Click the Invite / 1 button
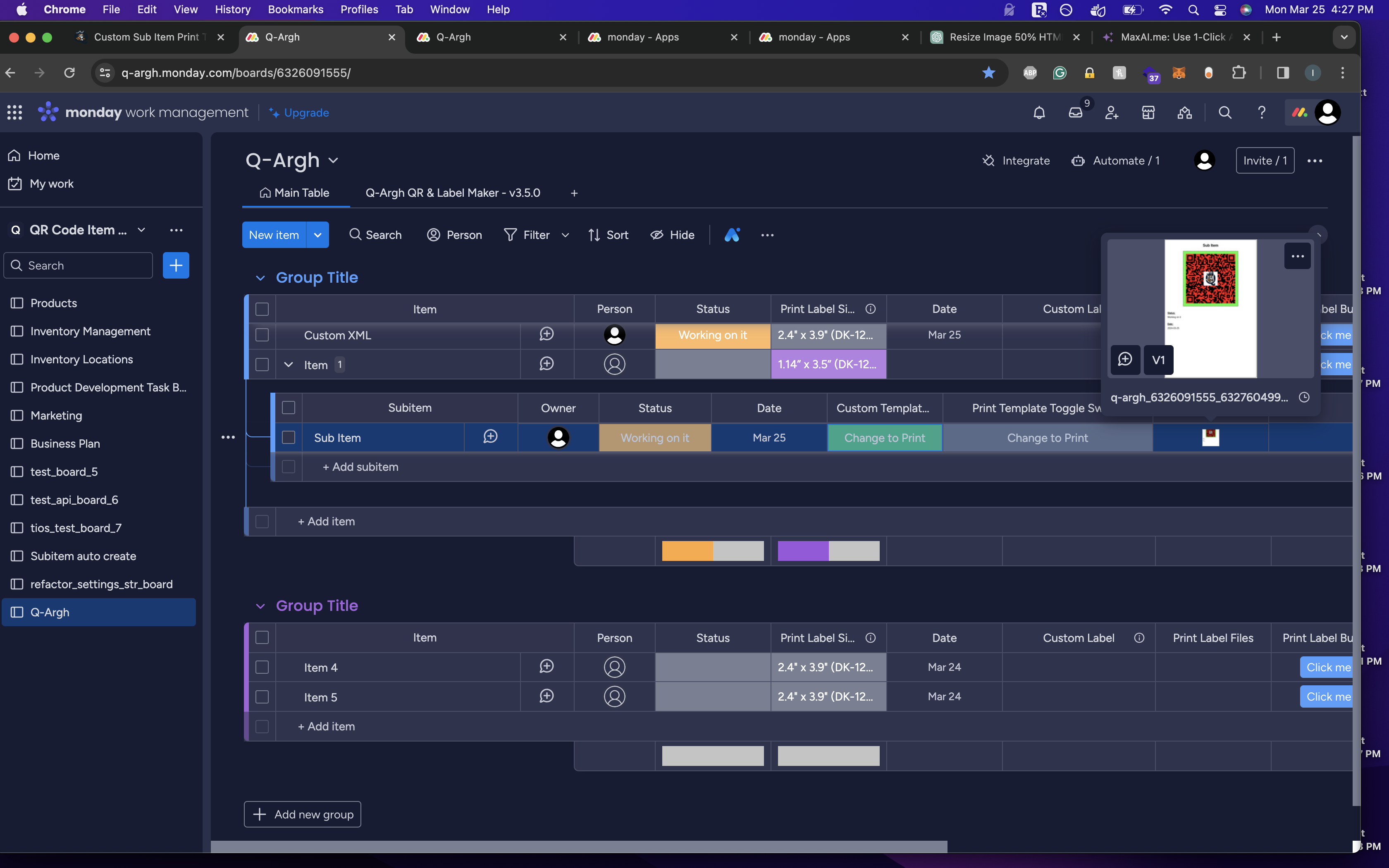 (1265, 161)
